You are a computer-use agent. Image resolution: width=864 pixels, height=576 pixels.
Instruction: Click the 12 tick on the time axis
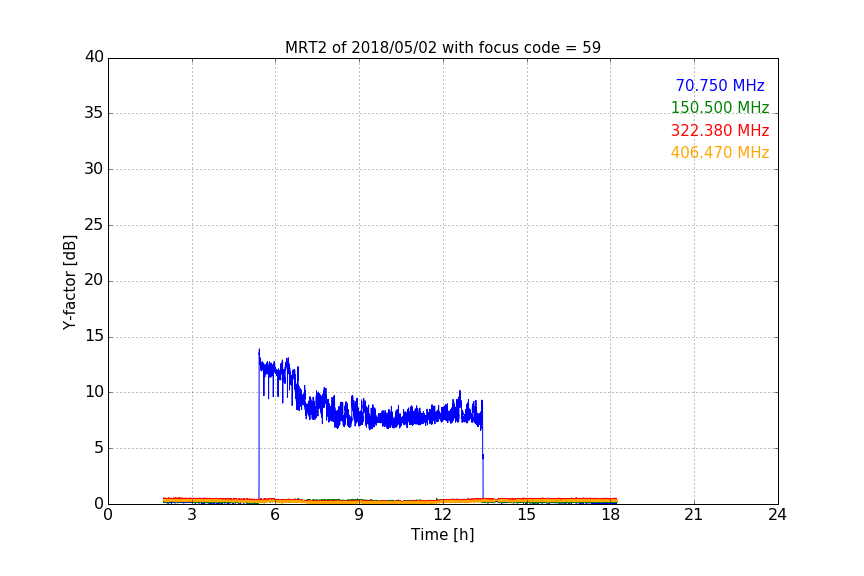coord(443,515)
